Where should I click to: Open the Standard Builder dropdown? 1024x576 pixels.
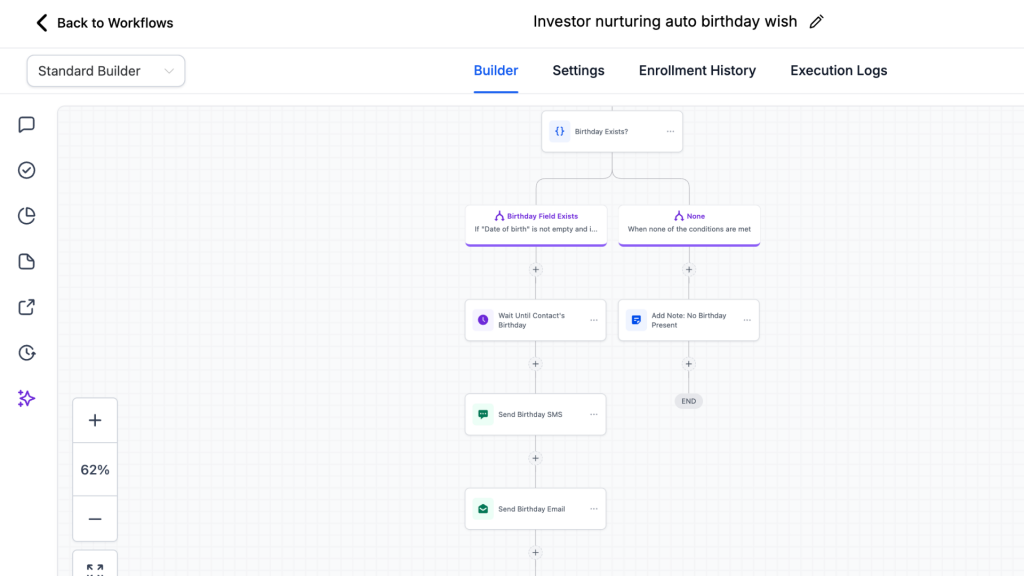[106, 71]
